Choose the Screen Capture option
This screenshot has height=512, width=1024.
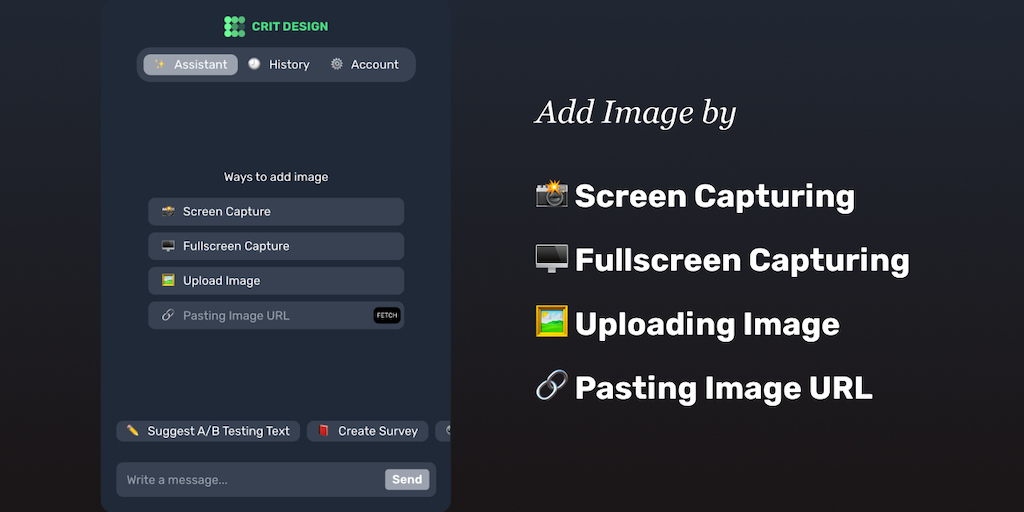click(x=276, y=212)
